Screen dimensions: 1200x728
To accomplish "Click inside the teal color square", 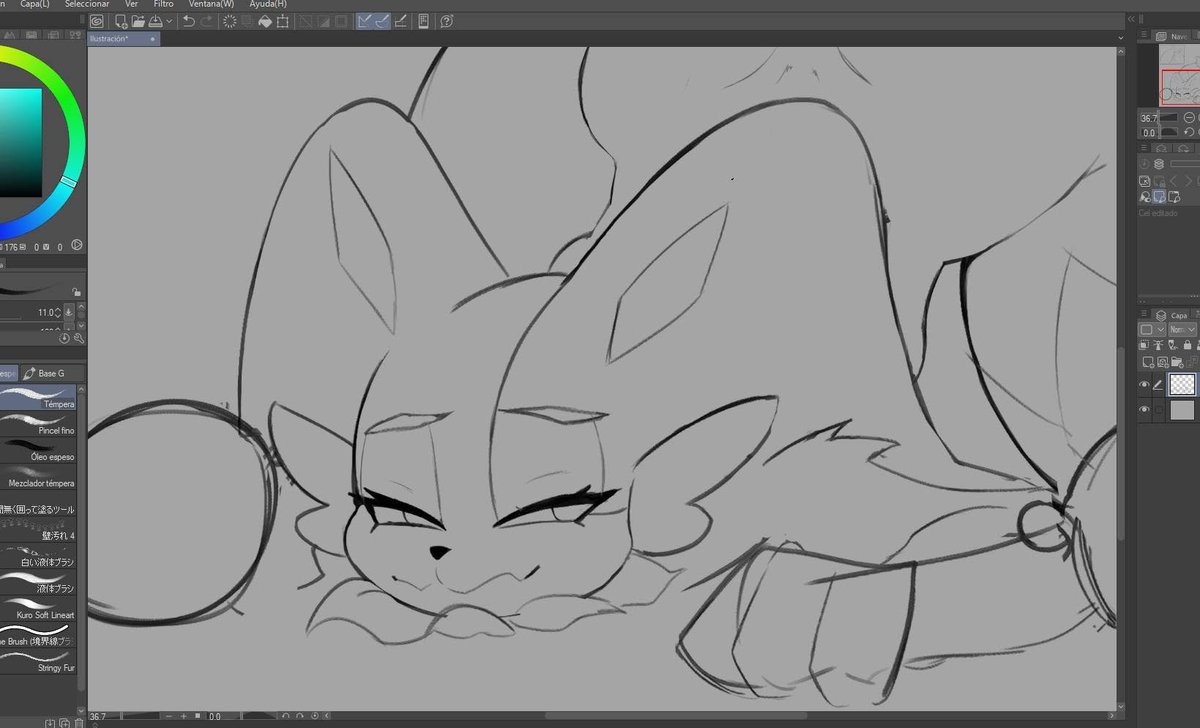I will pos(20,142).
